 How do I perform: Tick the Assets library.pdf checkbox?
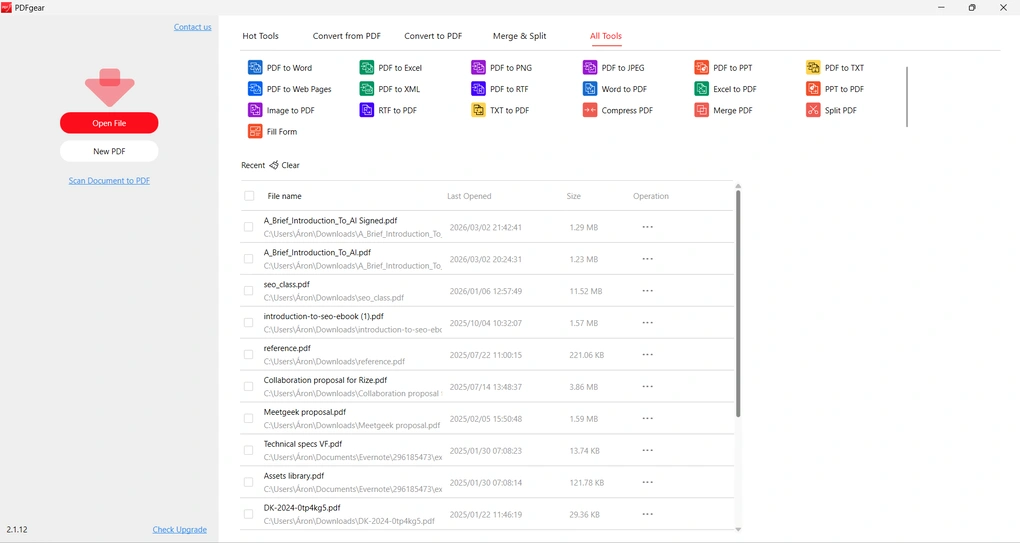[x=248, y=482]
